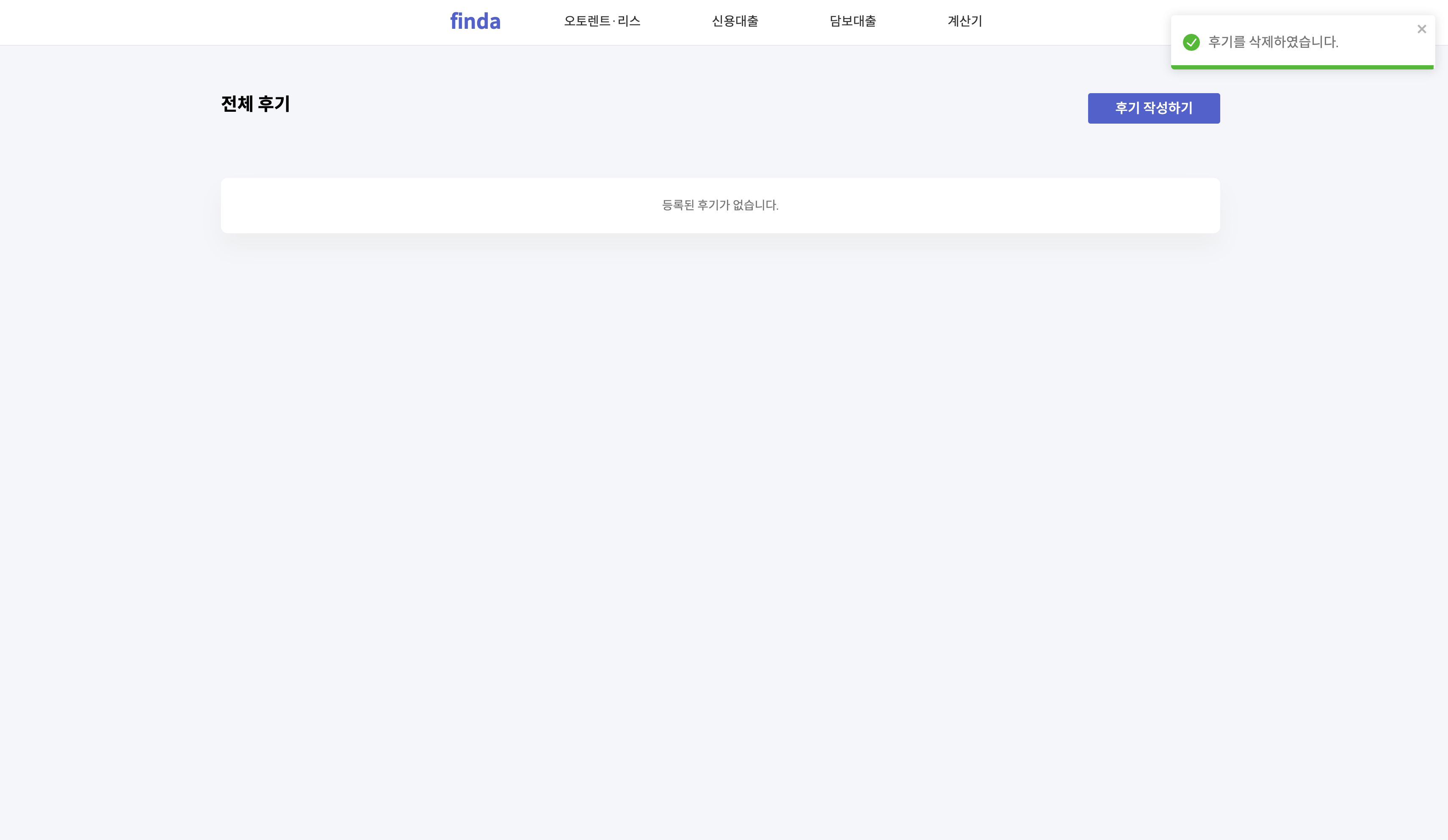Click the green checkmark icon in the notification
Viewport: 1448px width, 840px height.
click(1191, 42)
